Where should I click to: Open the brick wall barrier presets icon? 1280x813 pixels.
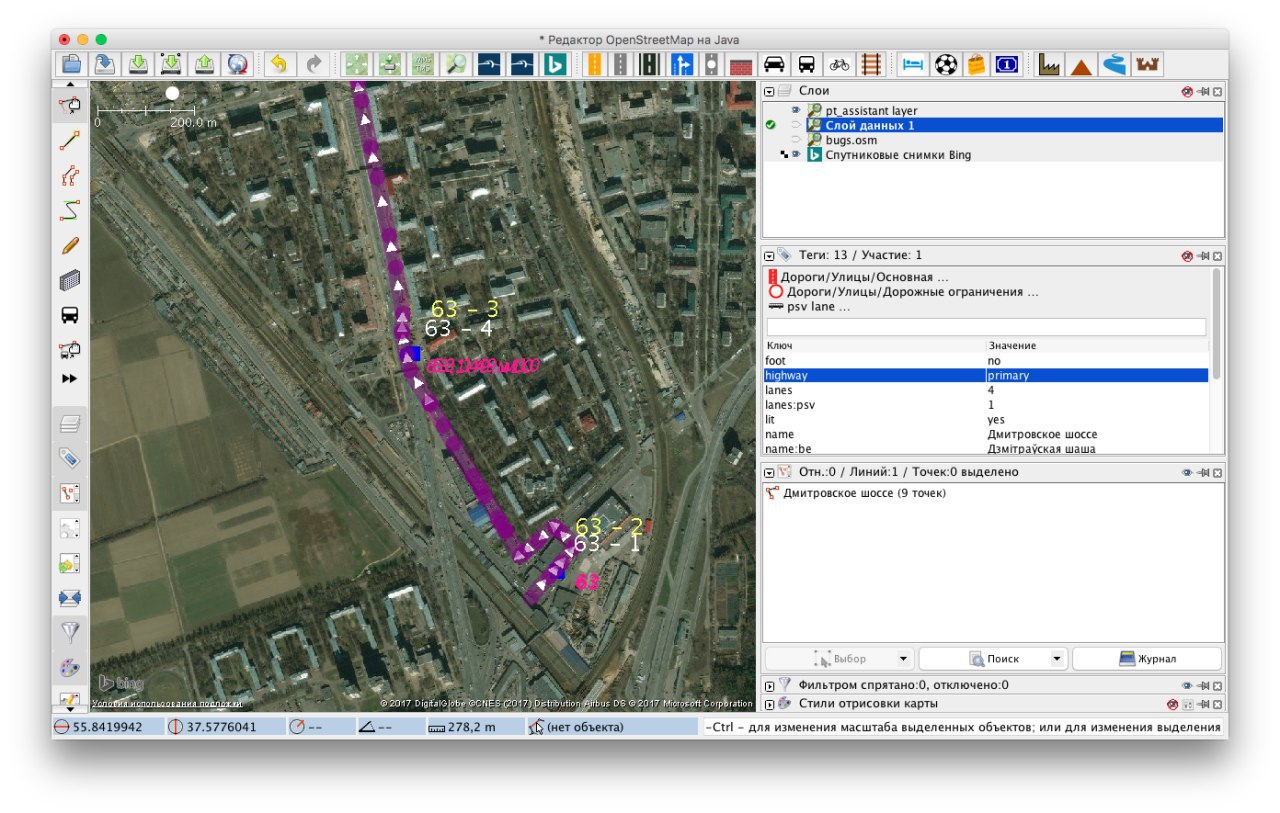(x=740, y=65)
